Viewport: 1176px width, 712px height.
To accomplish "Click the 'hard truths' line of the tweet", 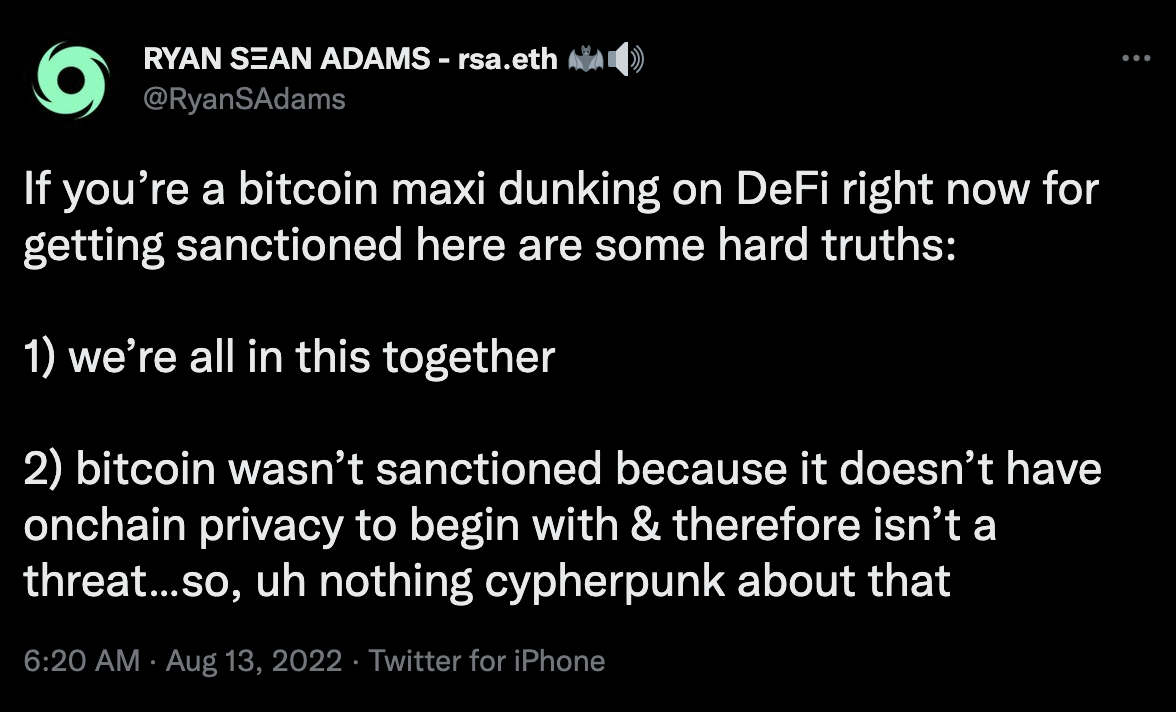I will 490,245.
